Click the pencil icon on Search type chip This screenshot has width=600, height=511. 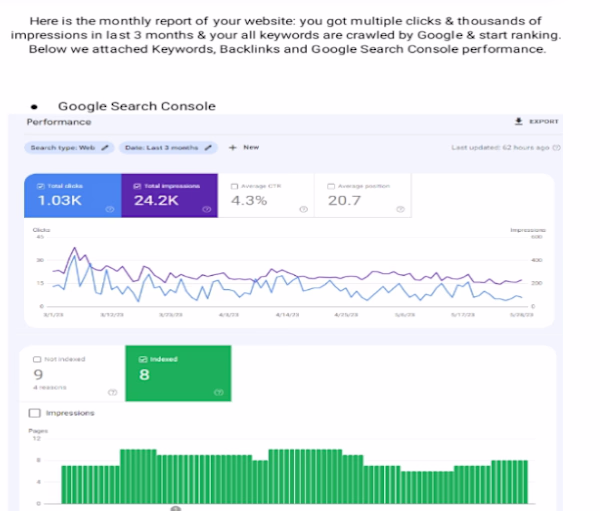click(x=105, y=148)
